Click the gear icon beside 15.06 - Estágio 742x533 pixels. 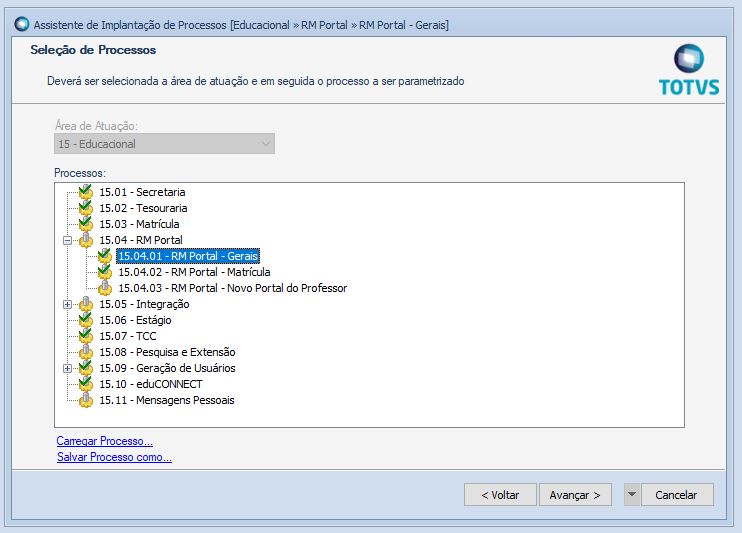click(86, 320)
